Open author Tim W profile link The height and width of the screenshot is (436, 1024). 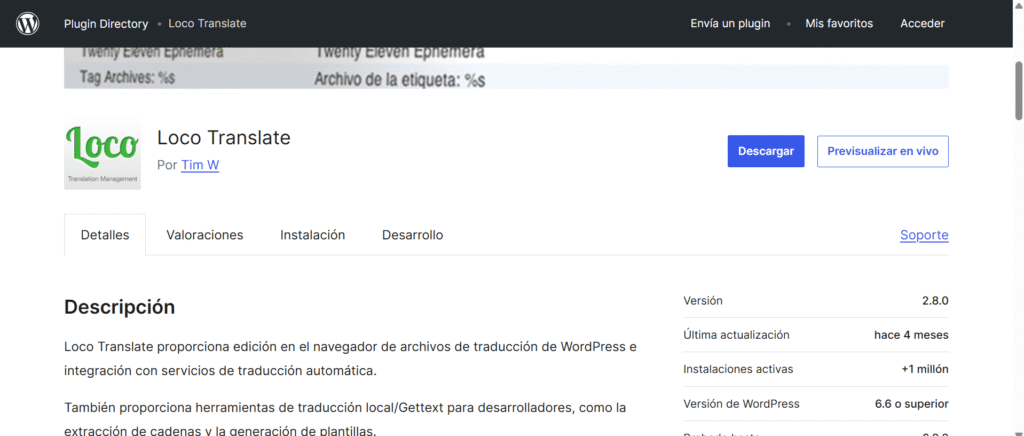200,165
